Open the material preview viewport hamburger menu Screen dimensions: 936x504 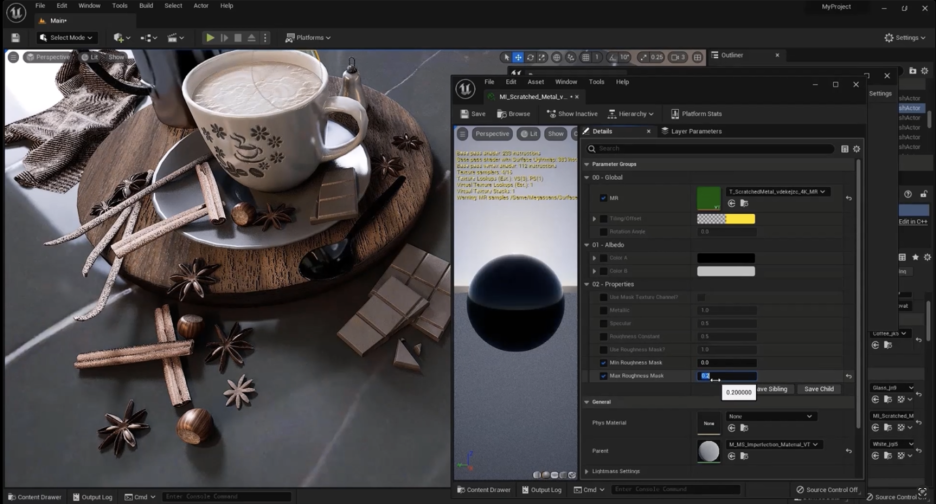pos(463,133)
